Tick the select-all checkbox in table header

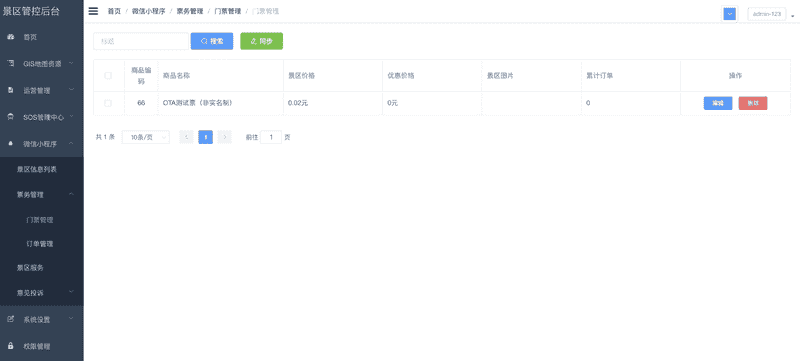point(108,75)
